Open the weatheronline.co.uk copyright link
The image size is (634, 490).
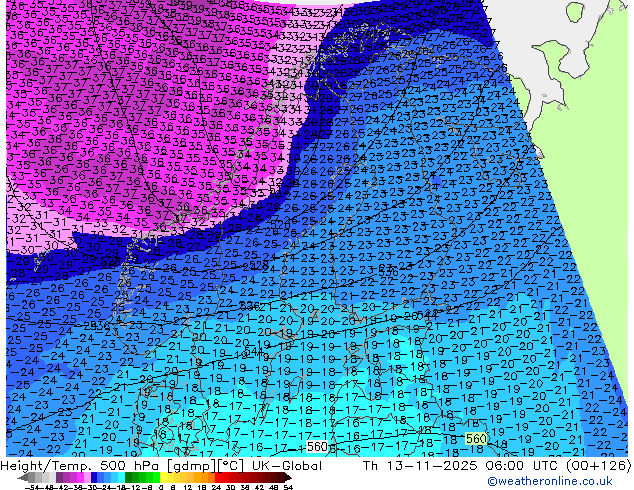tap(550, 481)
